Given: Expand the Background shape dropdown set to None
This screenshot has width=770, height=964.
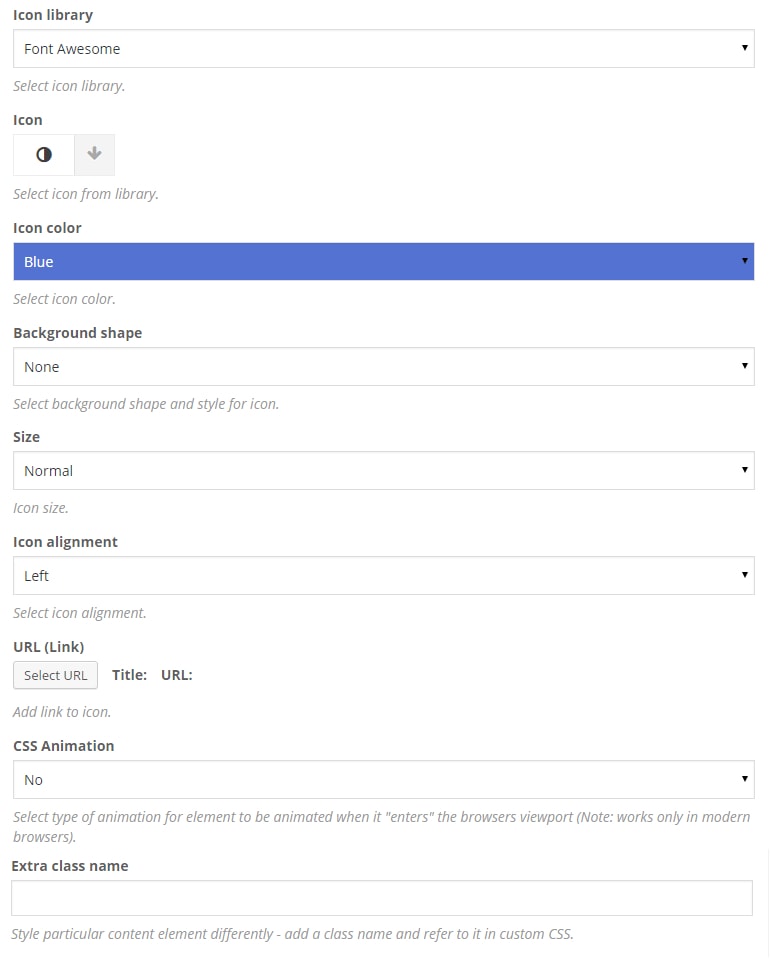Looking at the screenshot, I should pyautogui.click(x=383, y=367).
